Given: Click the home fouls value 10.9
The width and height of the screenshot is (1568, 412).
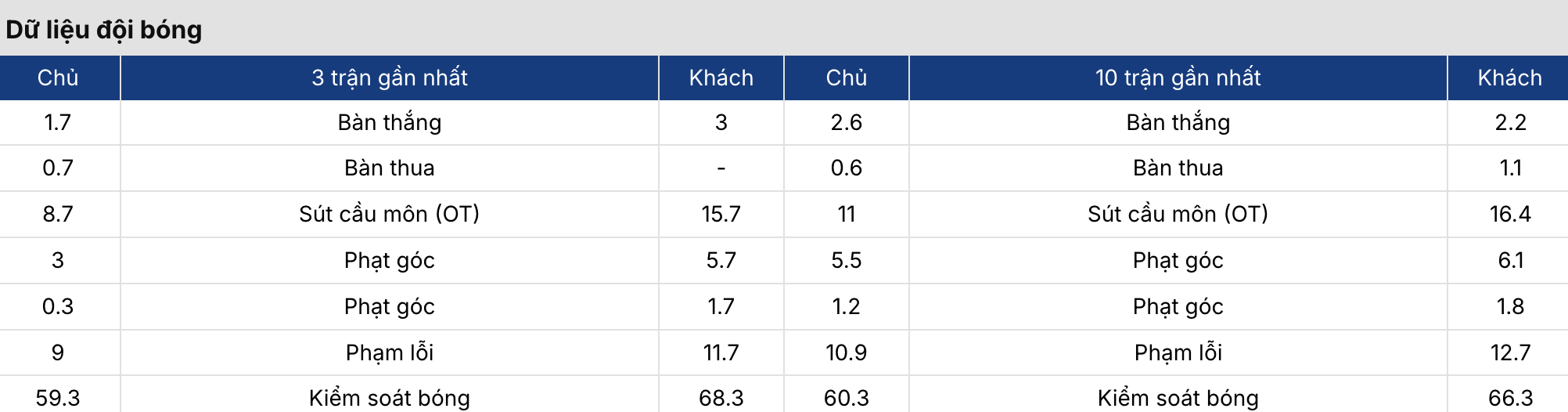Looking at the screenshot, I should (846, 352).
